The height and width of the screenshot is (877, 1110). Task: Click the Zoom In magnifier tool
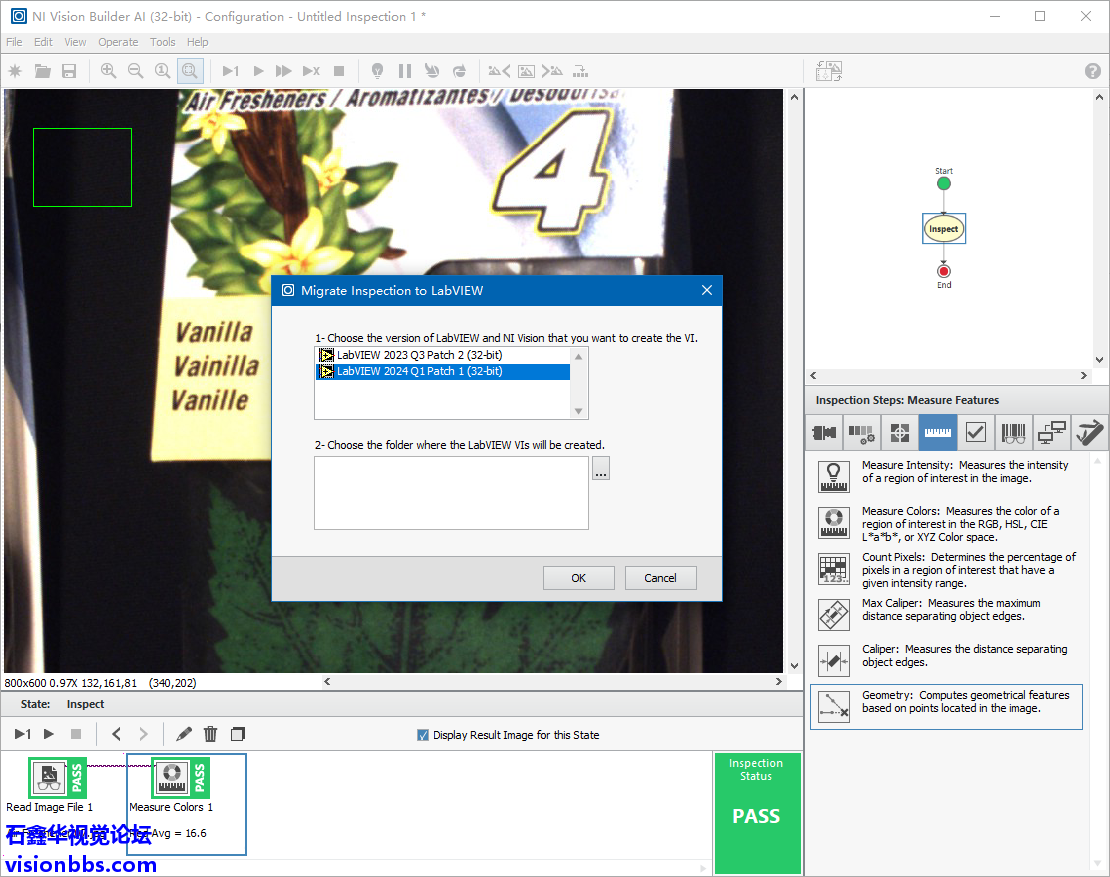108,71
